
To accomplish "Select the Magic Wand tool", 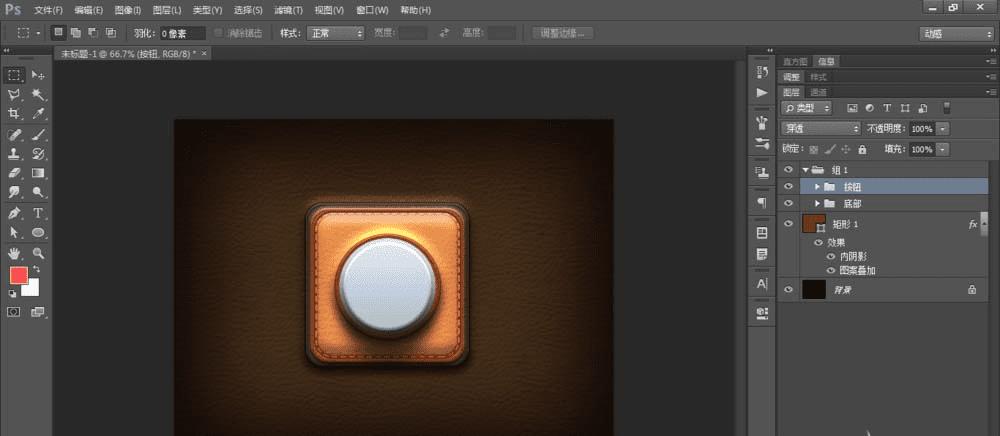I will (x=38, y=94).
